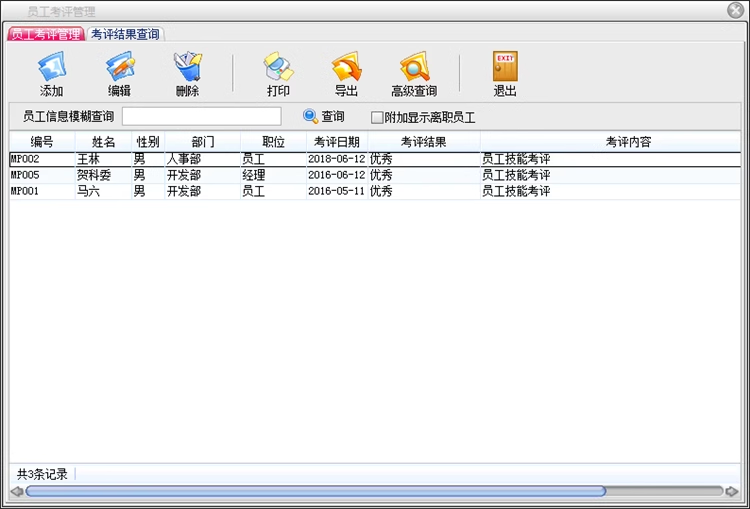Click the 导出 (Export) icon
The width and height of the screenshot is (750, 509).
347,66
